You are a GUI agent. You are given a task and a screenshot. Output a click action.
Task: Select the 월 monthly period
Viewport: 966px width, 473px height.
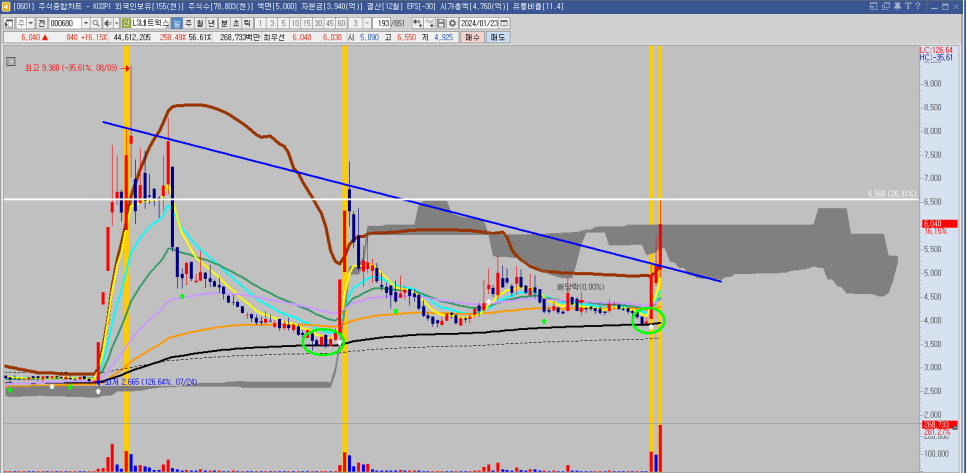(200, 23)
